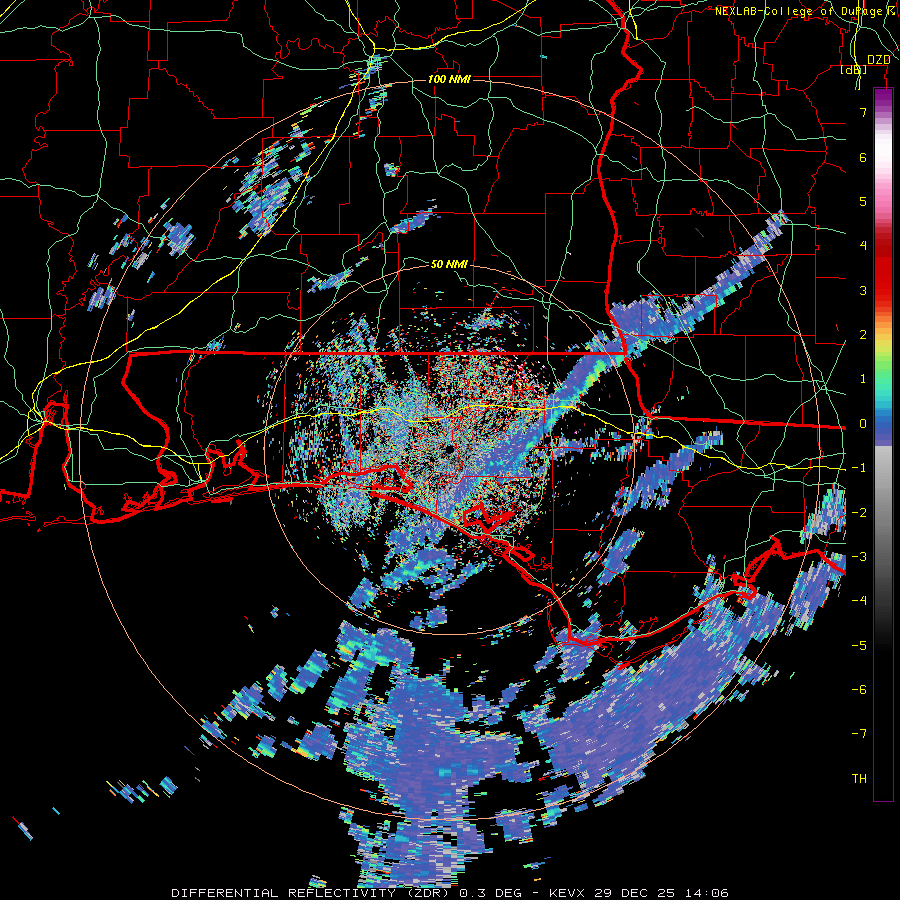Screen dimensions: 900x900
Task: Click the 100 NMI range ring label
Action: coord(449,79)
